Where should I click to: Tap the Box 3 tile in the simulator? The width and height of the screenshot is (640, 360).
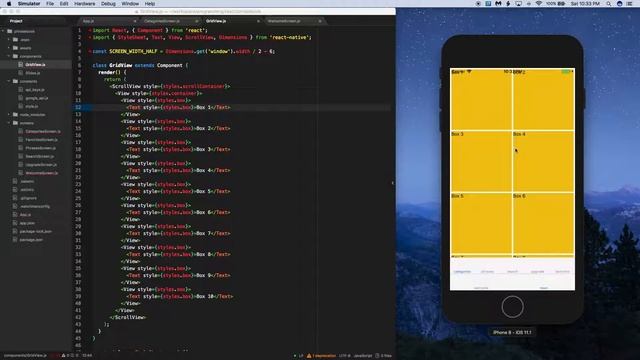click(x=481, y=162)
